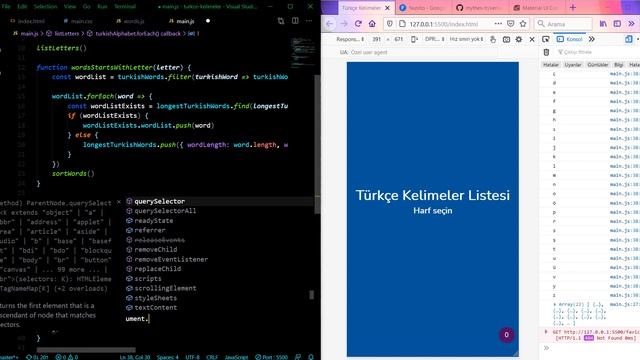Close the suggestion documentation popup
Image resolution: width=640 pixels, height=360 pixels.
pyautogui.click(x=119, y=202)
